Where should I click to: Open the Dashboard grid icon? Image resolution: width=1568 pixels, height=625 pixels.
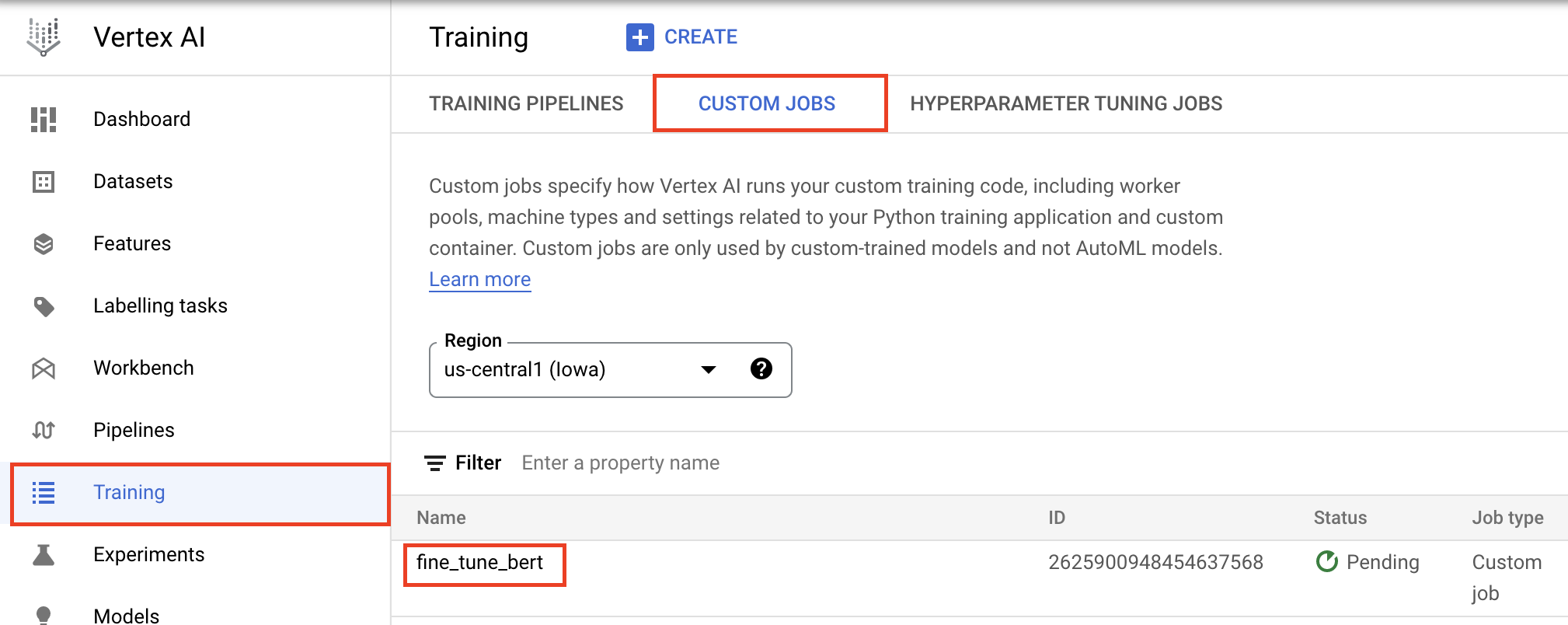point(44,120)
